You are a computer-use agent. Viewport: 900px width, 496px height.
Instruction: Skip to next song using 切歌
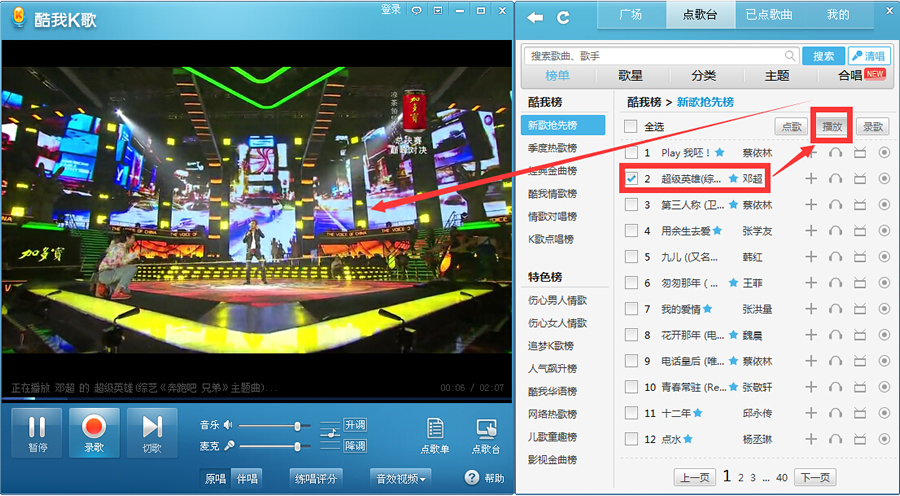[152, 433]
